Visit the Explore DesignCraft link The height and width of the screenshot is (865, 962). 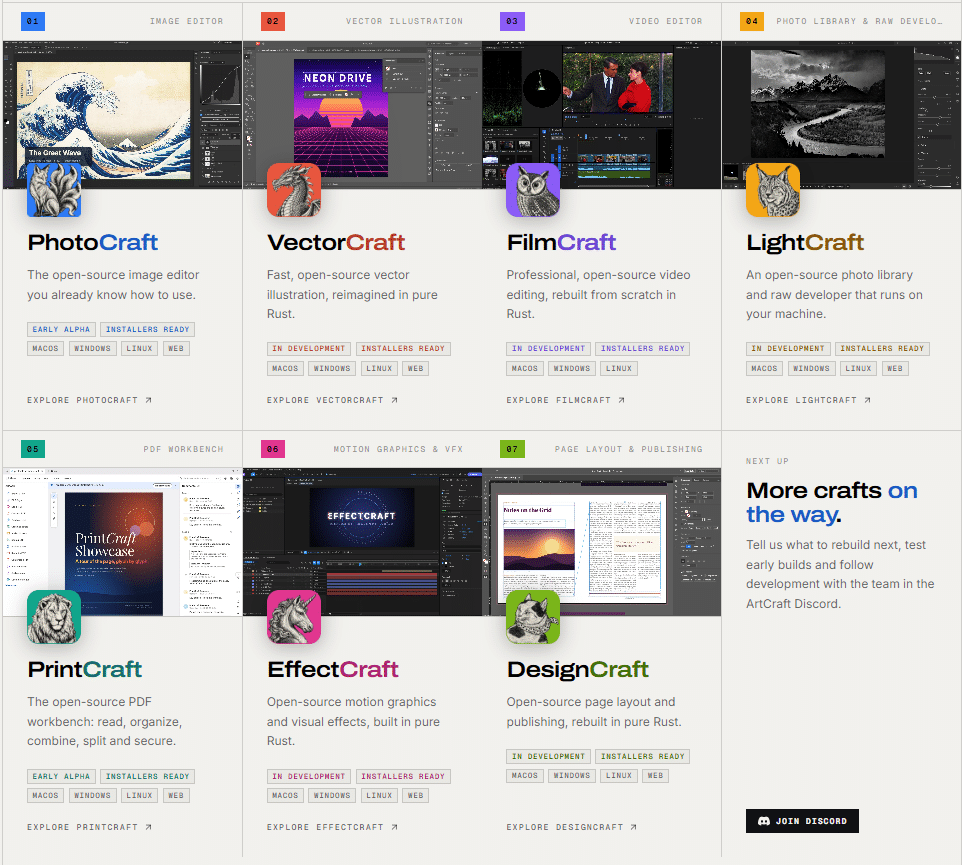click(x=572, y=827)
